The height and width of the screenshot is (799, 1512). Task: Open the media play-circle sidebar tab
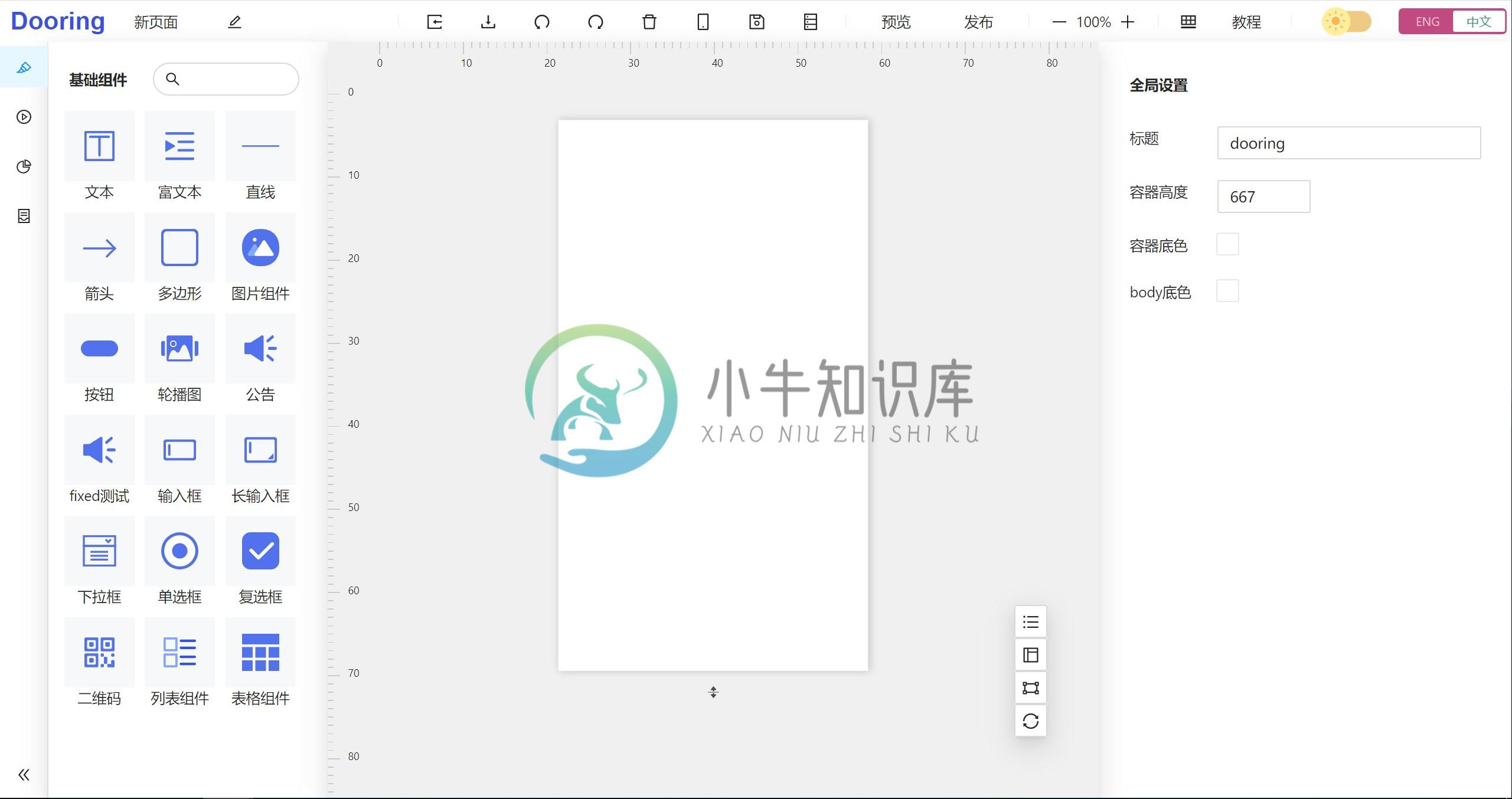point(24,117)
